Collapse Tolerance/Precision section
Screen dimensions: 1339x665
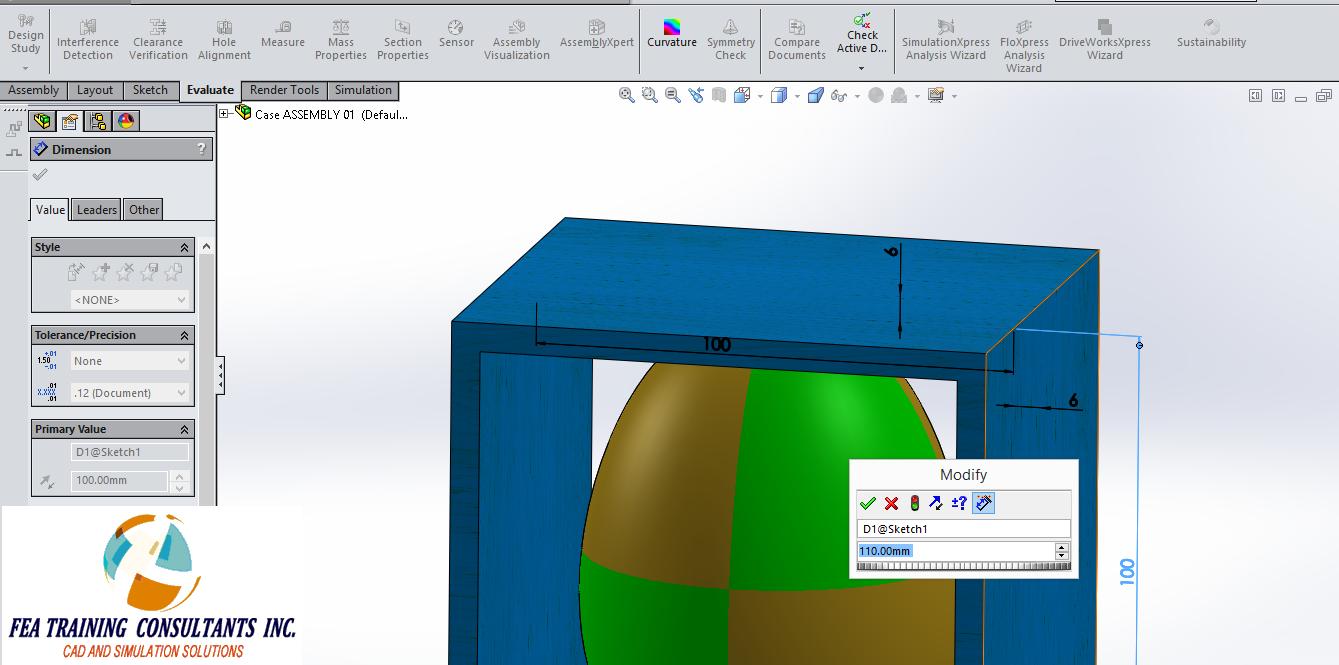(184, 335)
